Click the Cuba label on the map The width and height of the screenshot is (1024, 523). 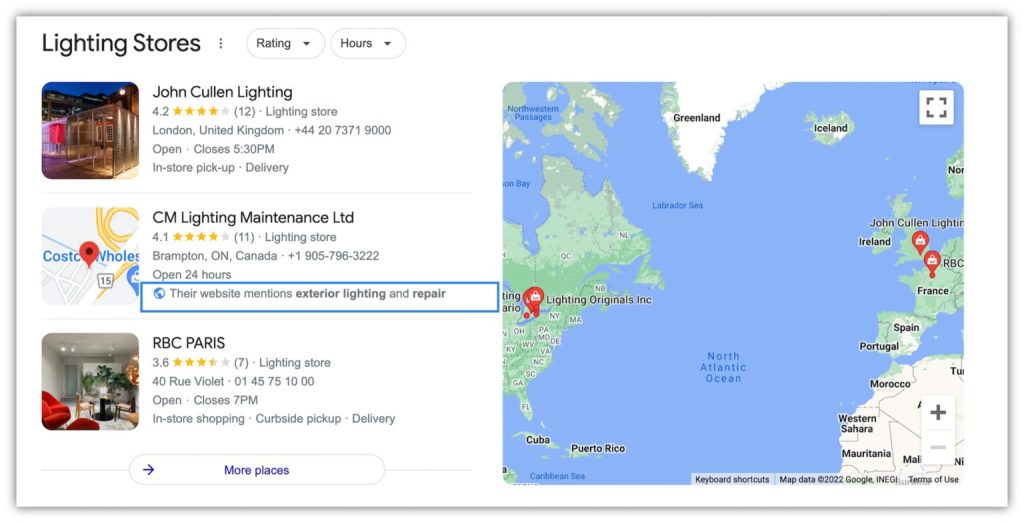point(538,440)
